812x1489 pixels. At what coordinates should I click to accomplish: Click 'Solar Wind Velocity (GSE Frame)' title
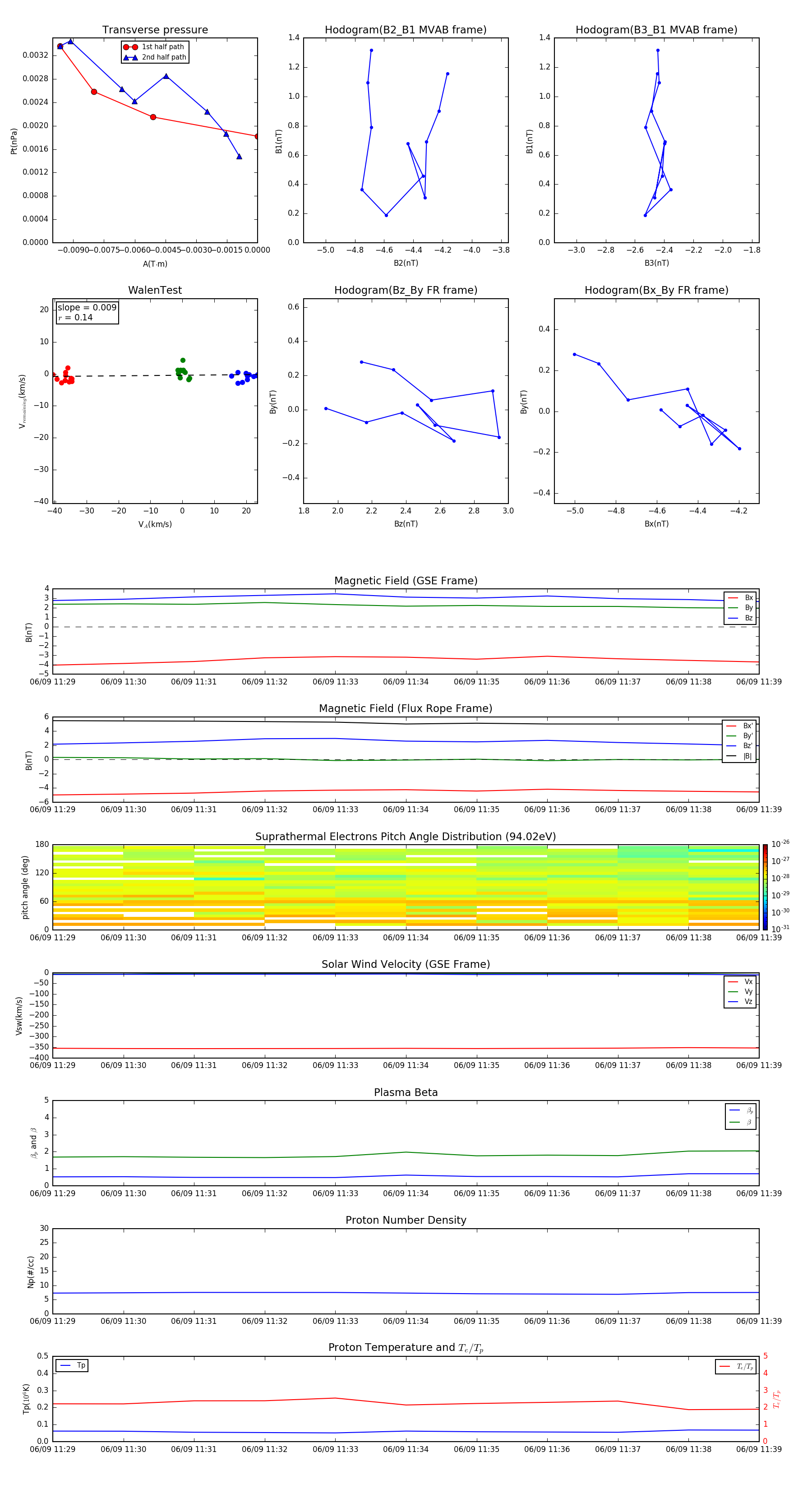tap(406, 964)
